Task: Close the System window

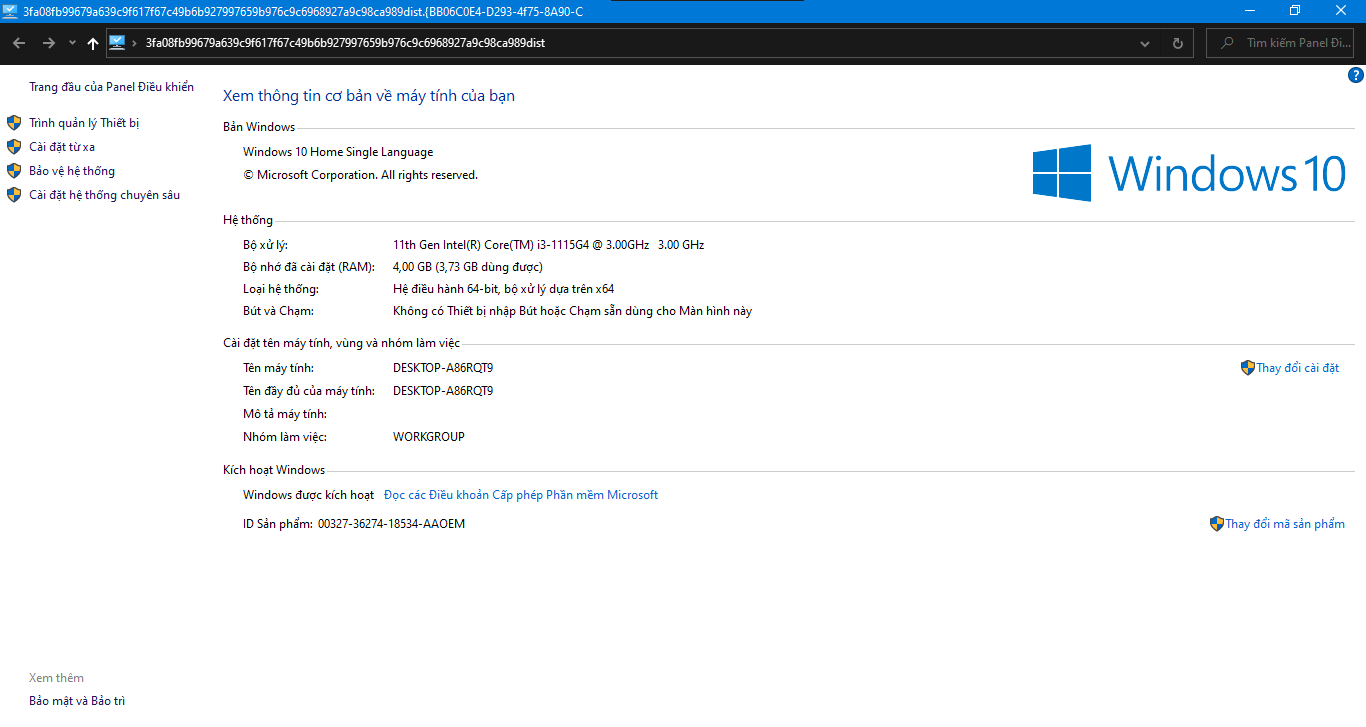Action: 1341,11
